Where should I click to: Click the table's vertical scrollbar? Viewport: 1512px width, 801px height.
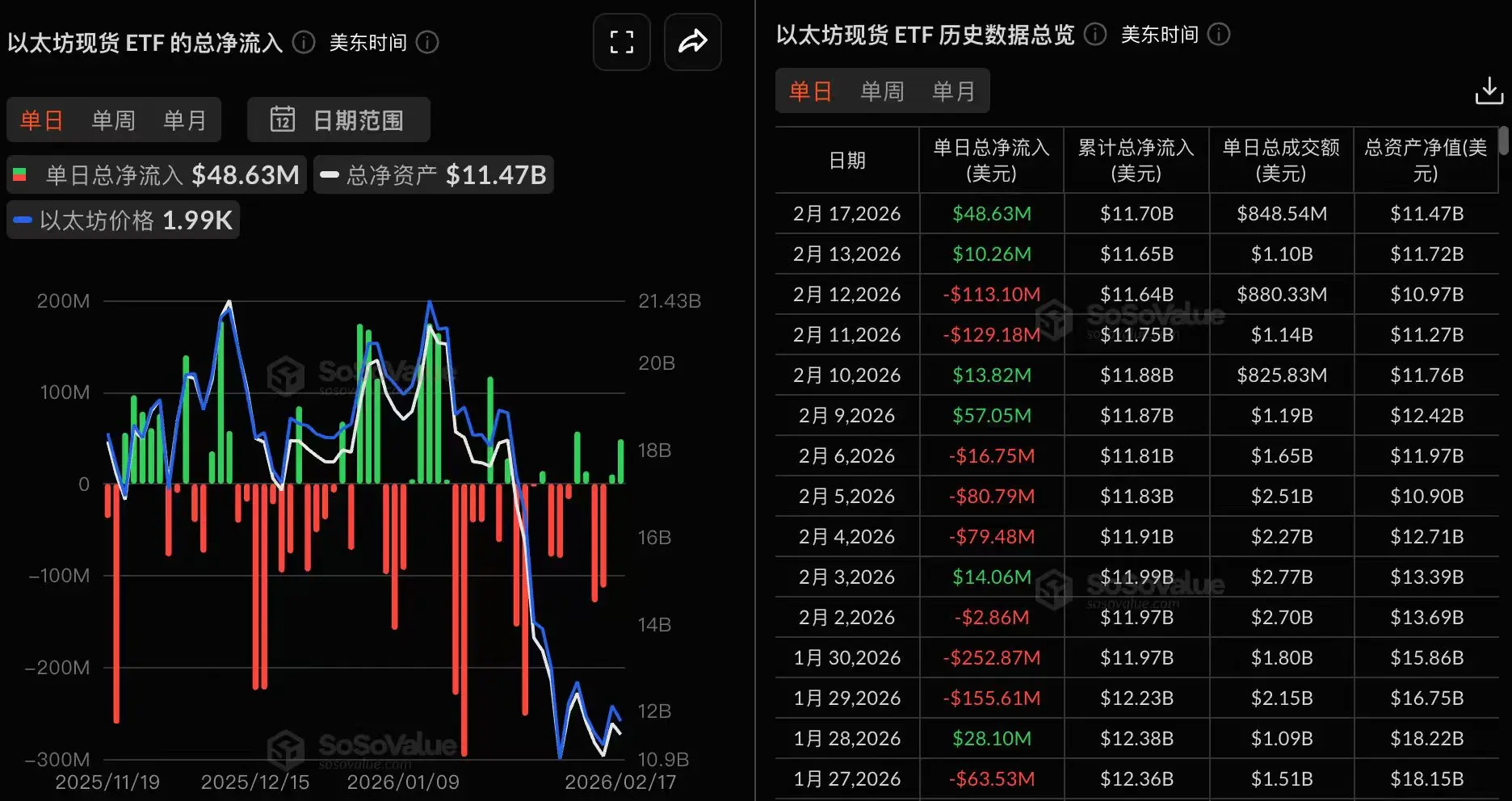click(1503, 140)
